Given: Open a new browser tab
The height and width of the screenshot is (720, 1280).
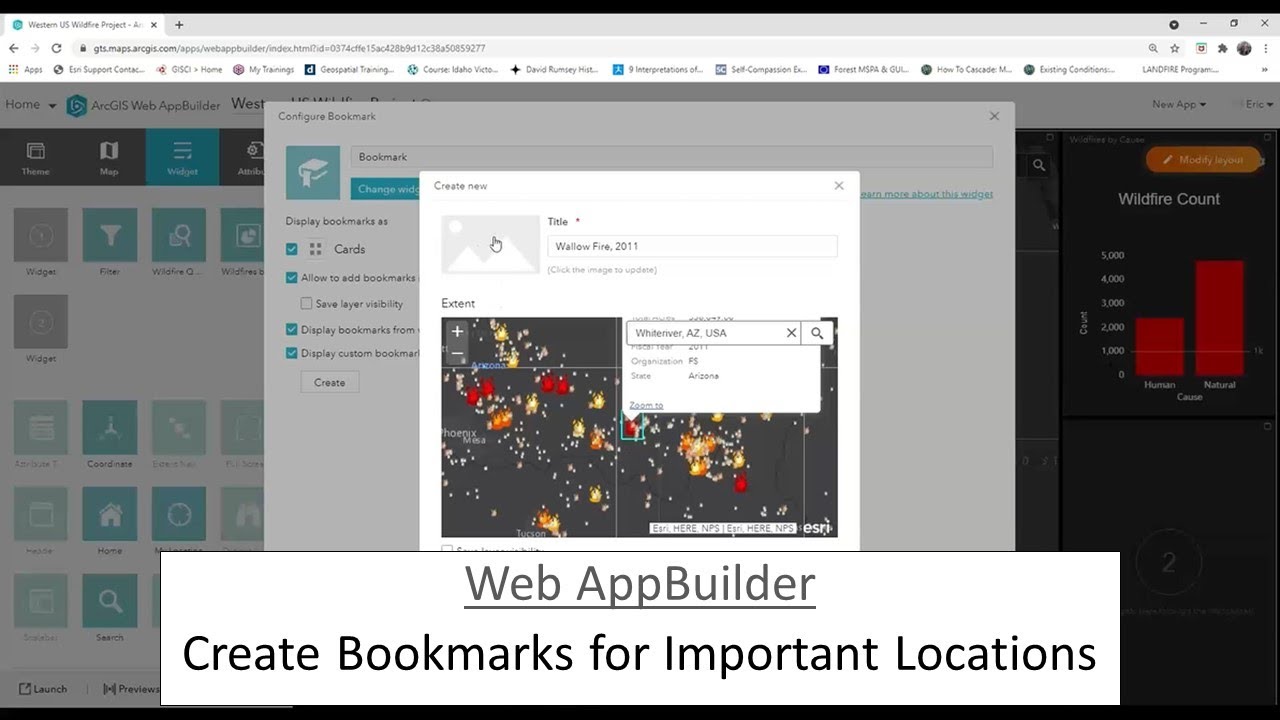Looking at the screenshot, I should point(179,24).
